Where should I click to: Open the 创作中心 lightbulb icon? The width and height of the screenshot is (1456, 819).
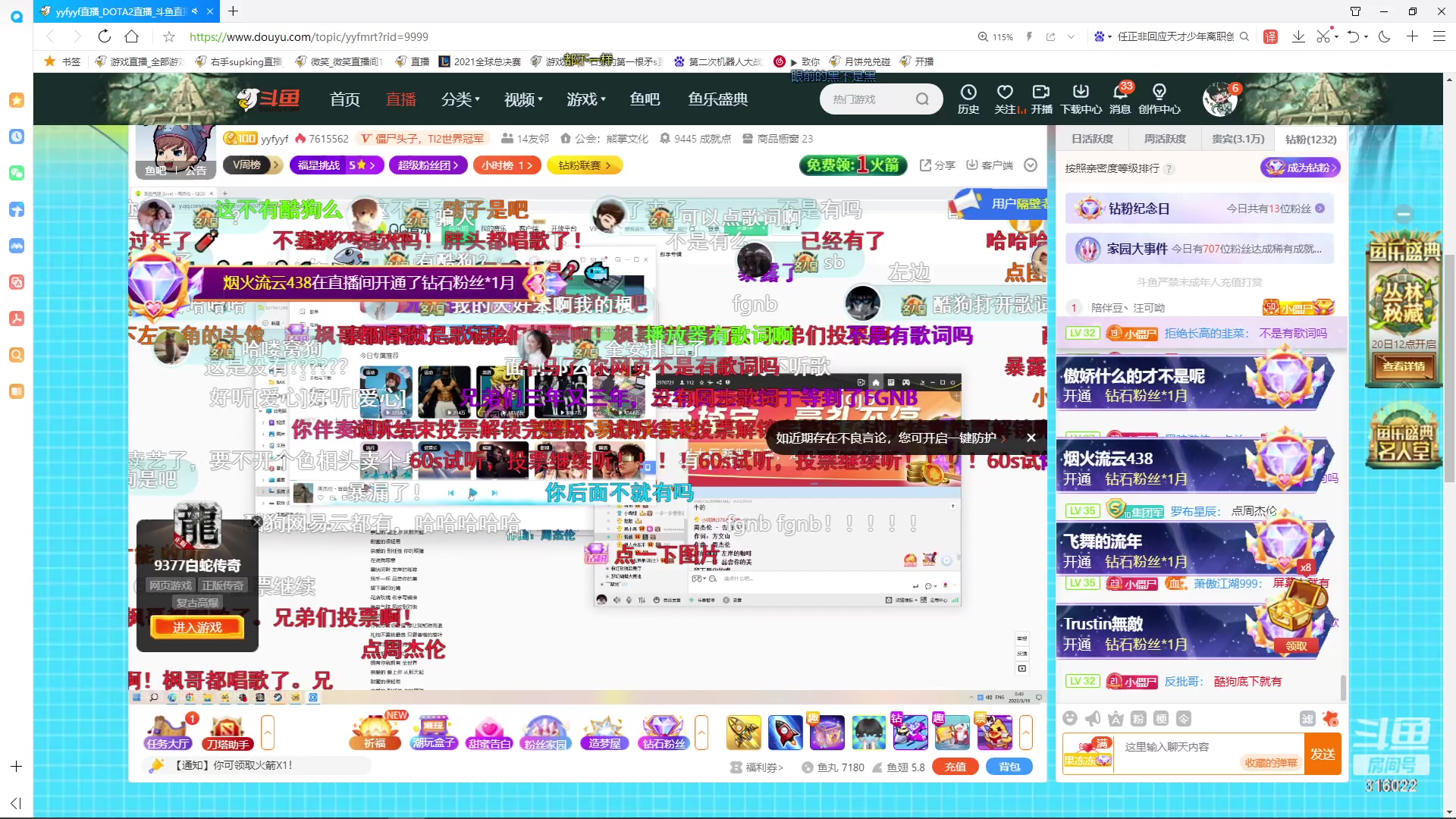pos(1159,99)
